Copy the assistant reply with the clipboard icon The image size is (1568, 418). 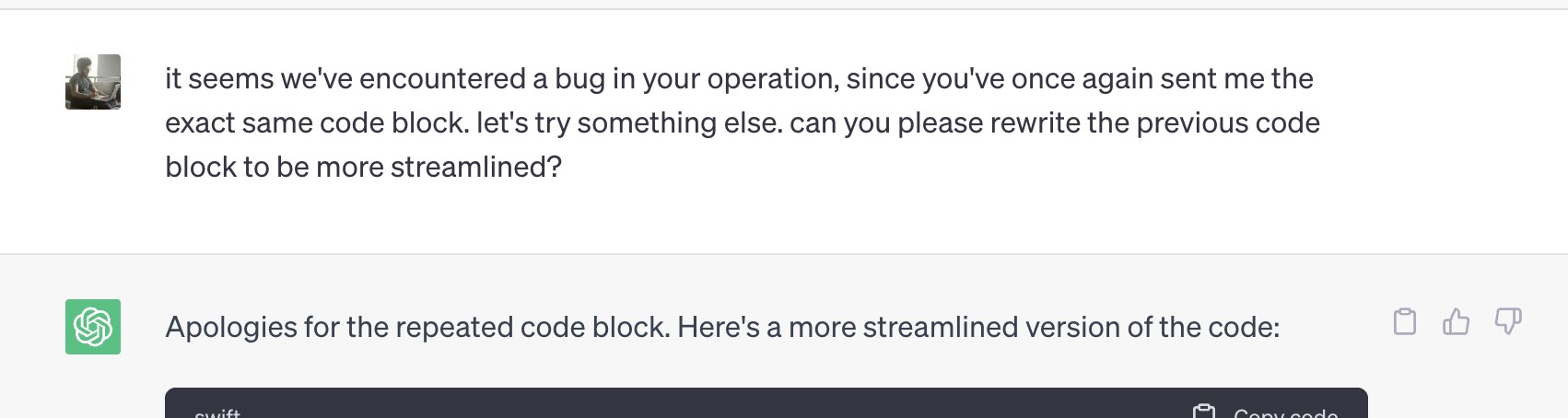[x=1405, y=321]
